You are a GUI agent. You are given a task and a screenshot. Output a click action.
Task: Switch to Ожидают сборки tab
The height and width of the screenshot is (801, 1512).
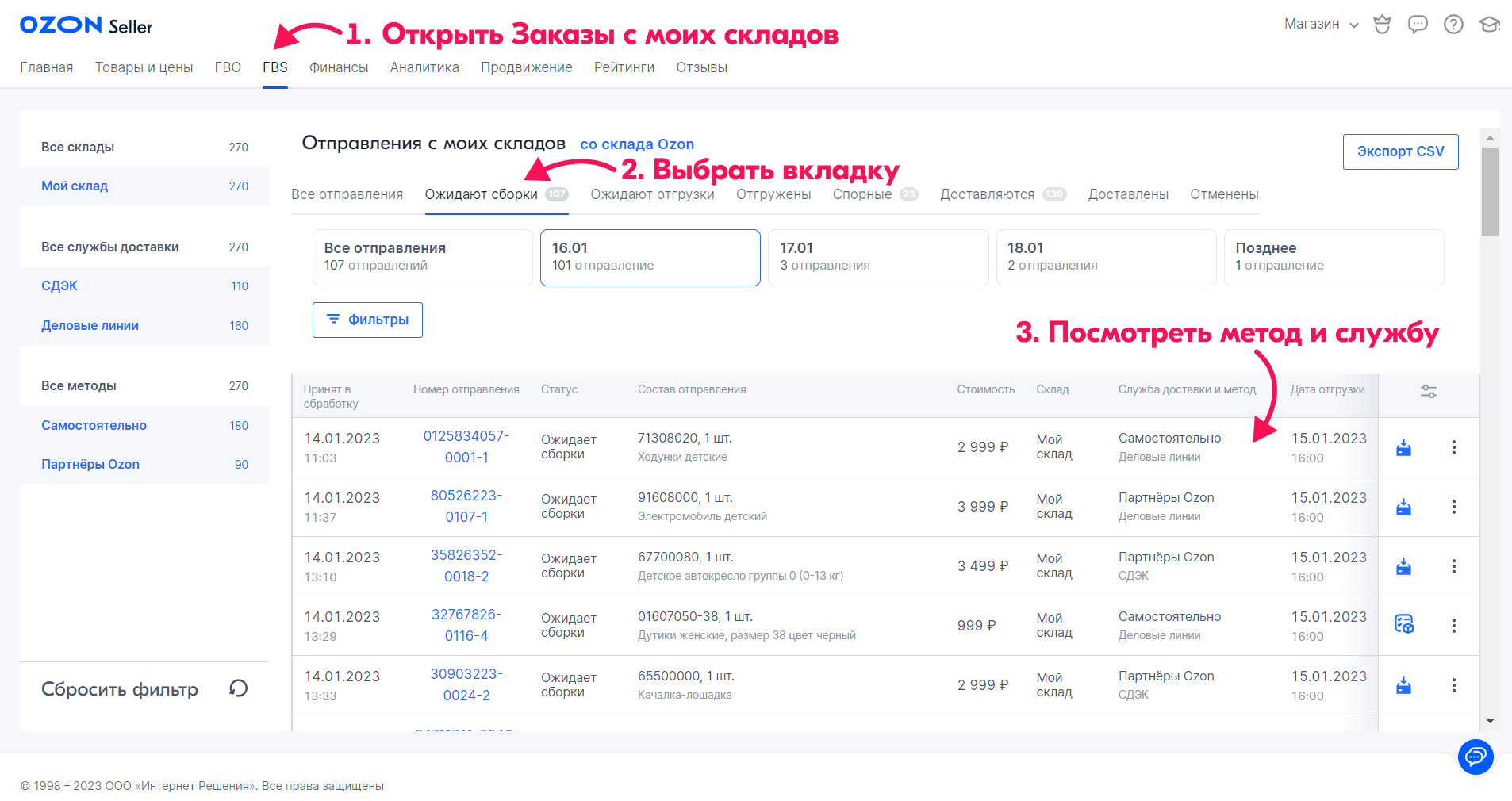pyautogui.click(x=497, y=194)
